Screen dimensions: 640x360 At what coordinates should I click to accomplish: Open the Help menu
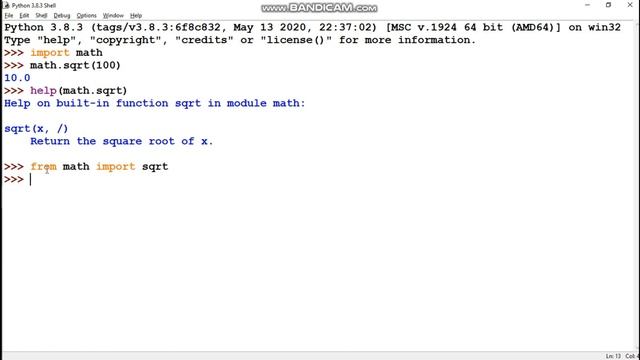tap(136, 16)
